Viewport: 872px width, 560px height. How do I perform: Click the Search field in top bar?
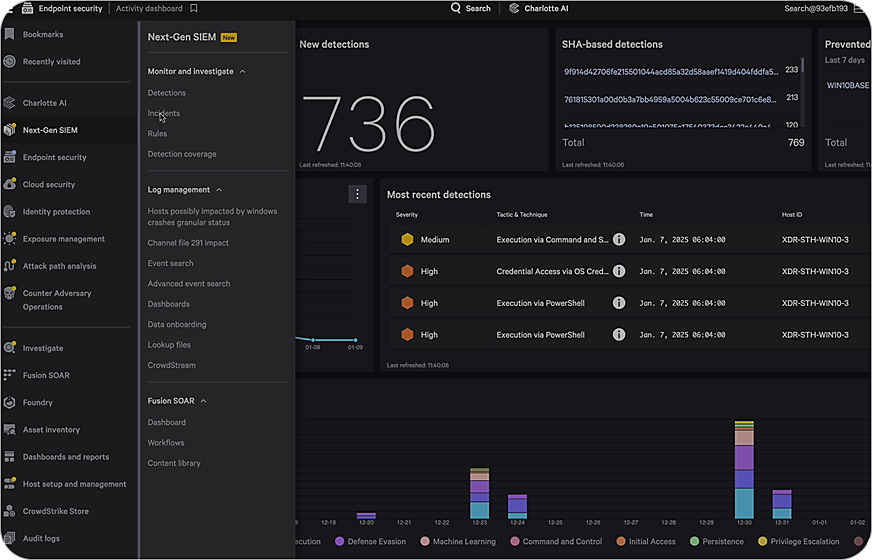point(471,9)
